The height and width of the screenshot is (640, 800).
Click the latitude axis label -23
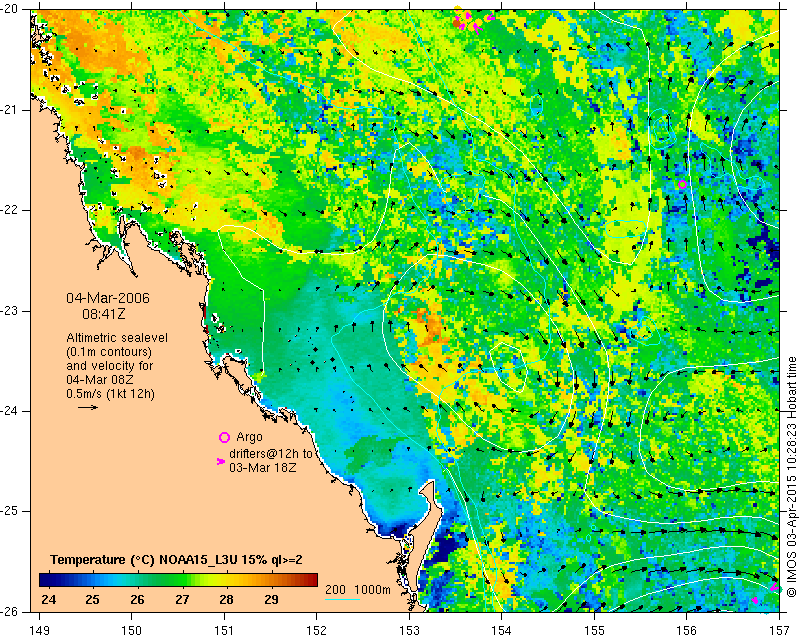10,311
